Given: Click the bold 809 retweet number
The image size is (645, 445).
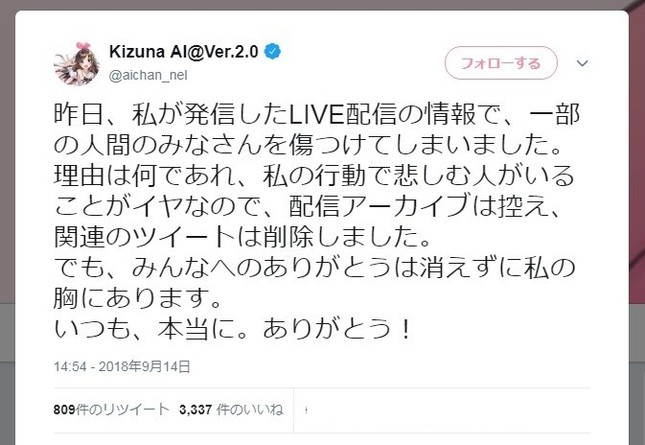Looking at the screenshot, I should click(x=64, y=410).
